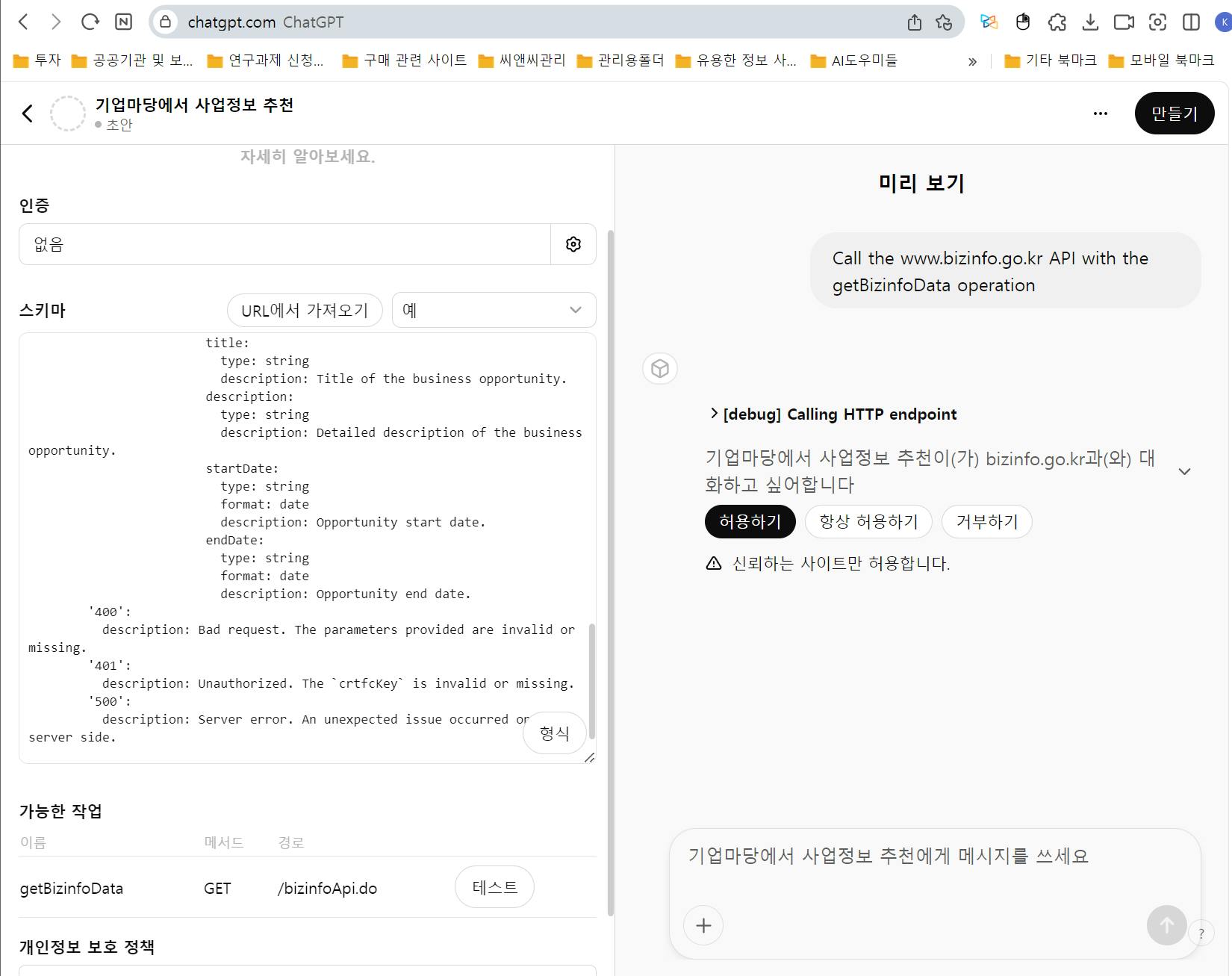The height and width of the screenshot is (976, 1232).
Task: Click the user message bubble in preview
Action: (1006, 271)
